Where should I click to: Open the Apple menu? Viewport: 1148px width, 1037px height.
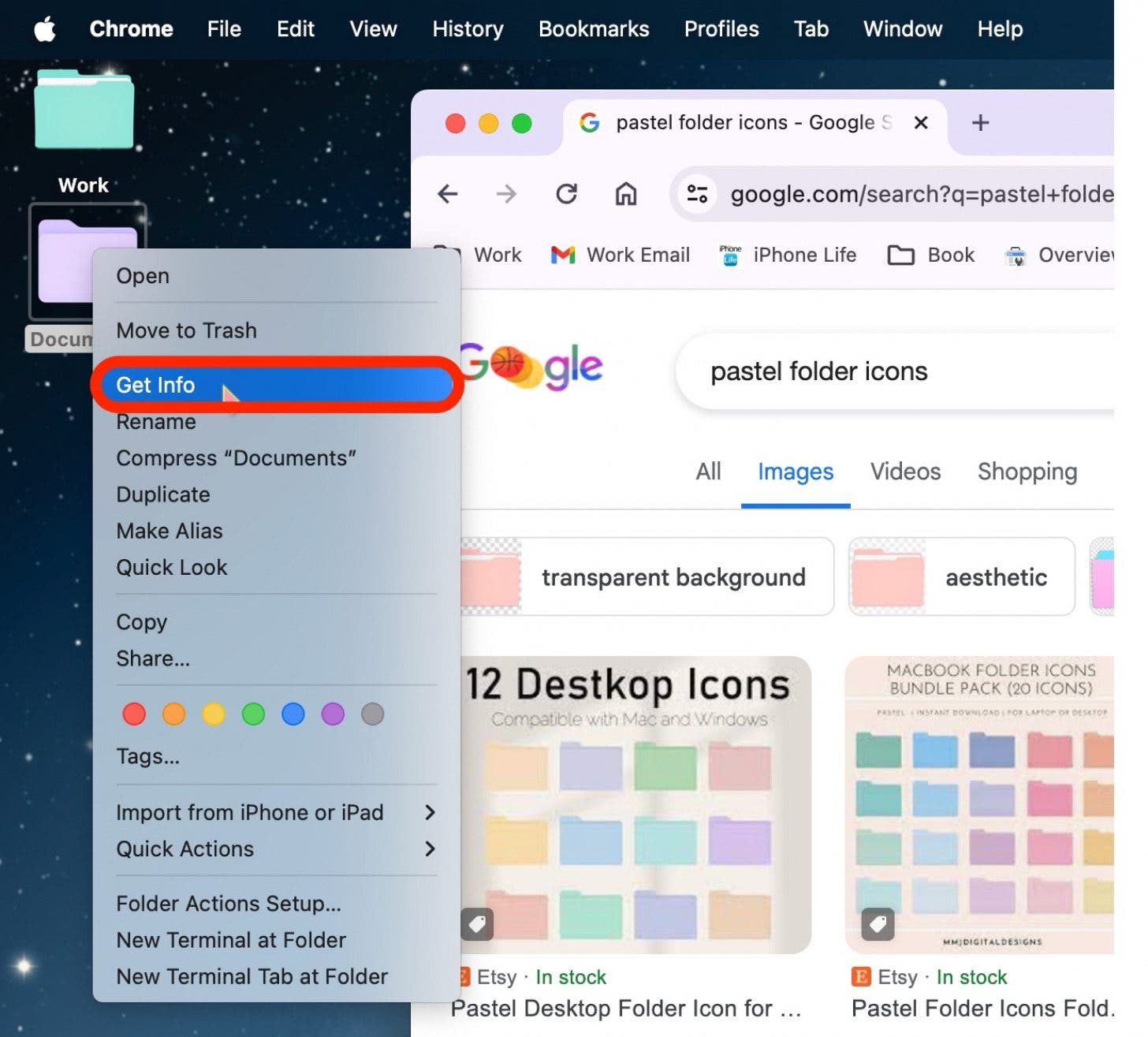click(x=44, y=29)
